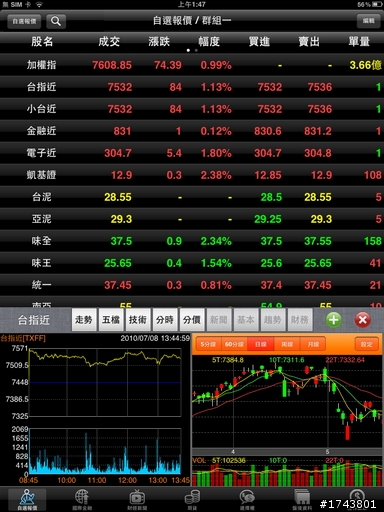Viewport: 384px width, 512px height.
Task: Add 台指近 with green plus icon
Action: click(333, 320)
